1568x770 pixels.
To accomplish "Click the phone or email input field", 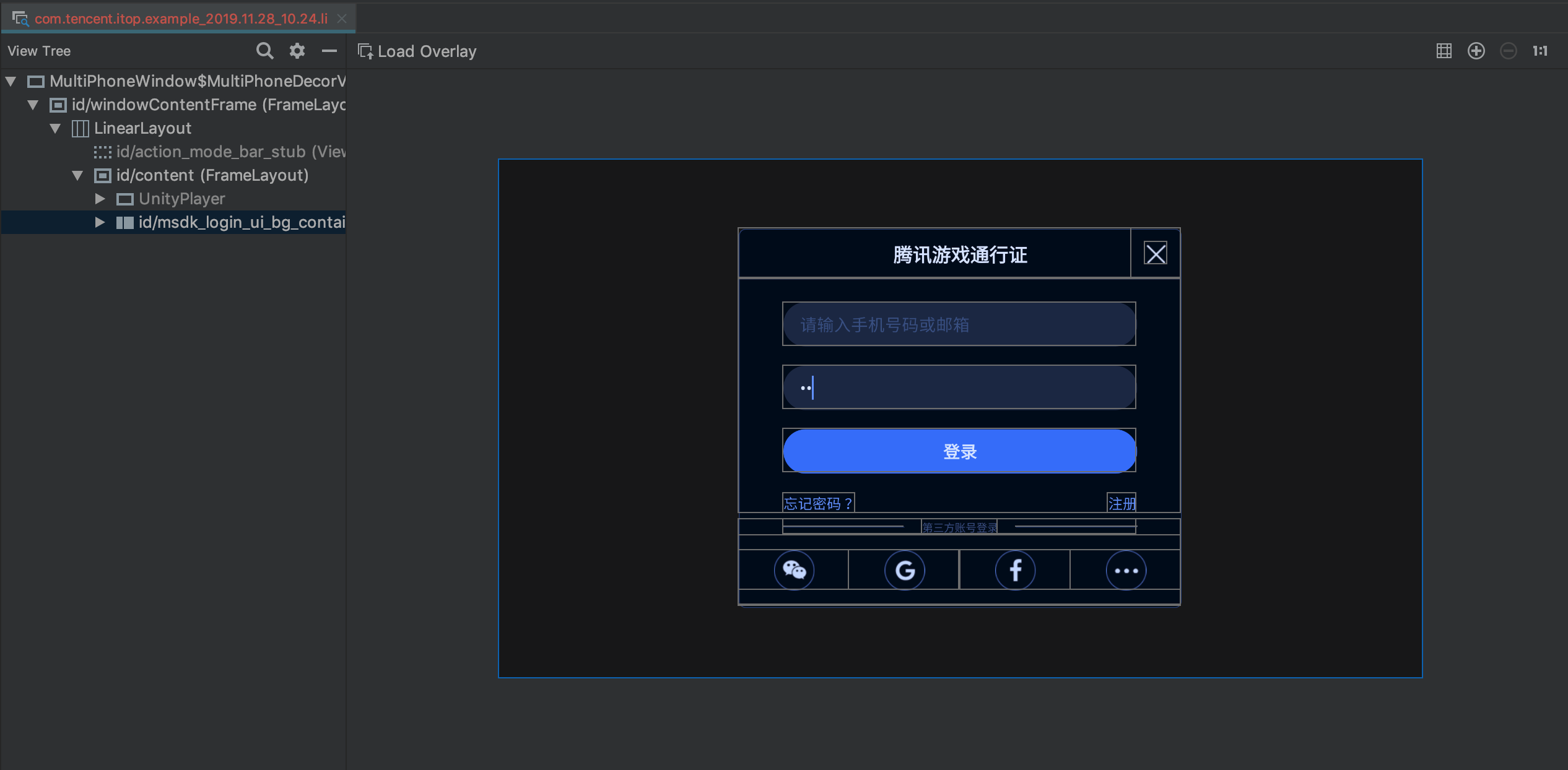I will pos(959,324).
